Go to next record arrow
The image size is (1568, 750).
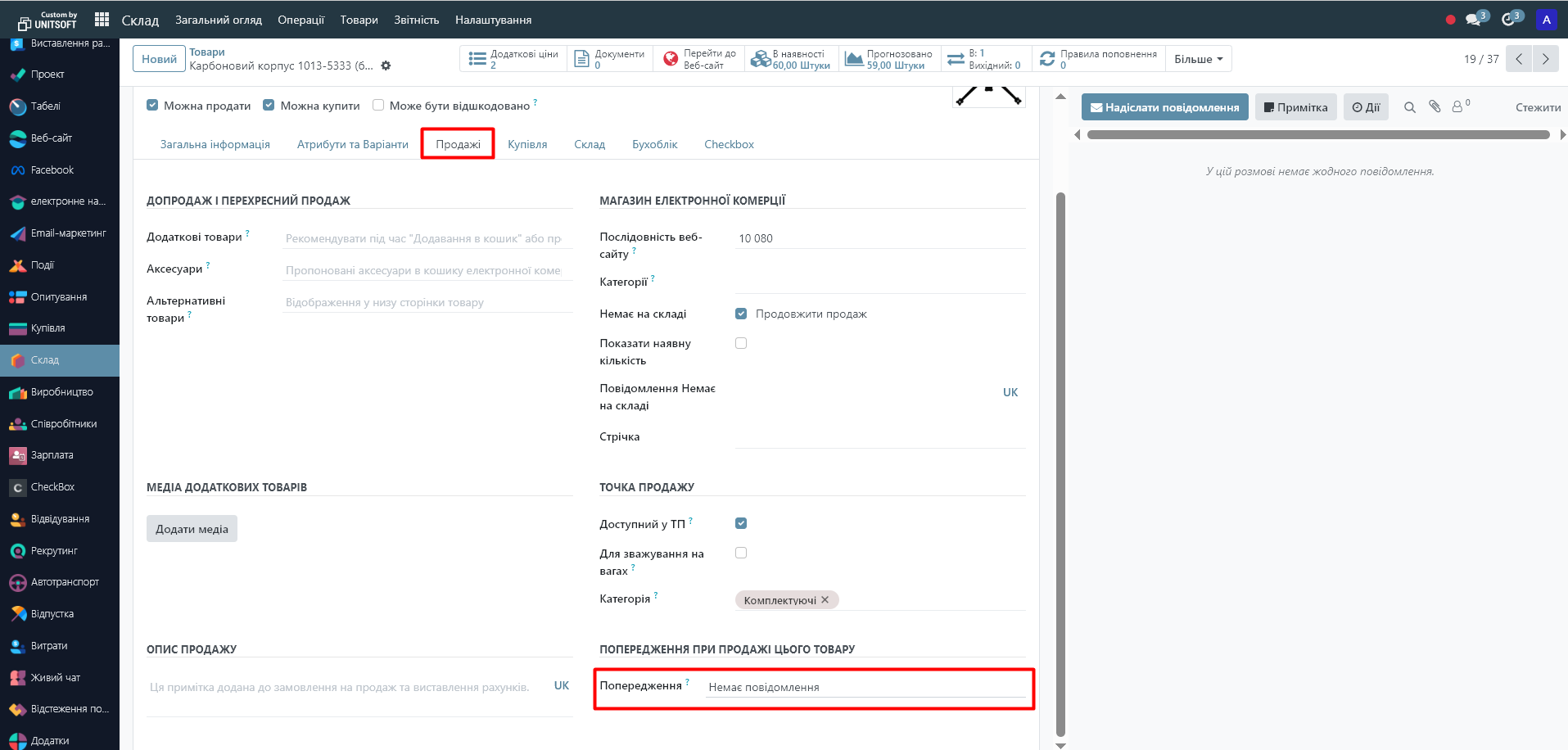(x=1545, y=59)
